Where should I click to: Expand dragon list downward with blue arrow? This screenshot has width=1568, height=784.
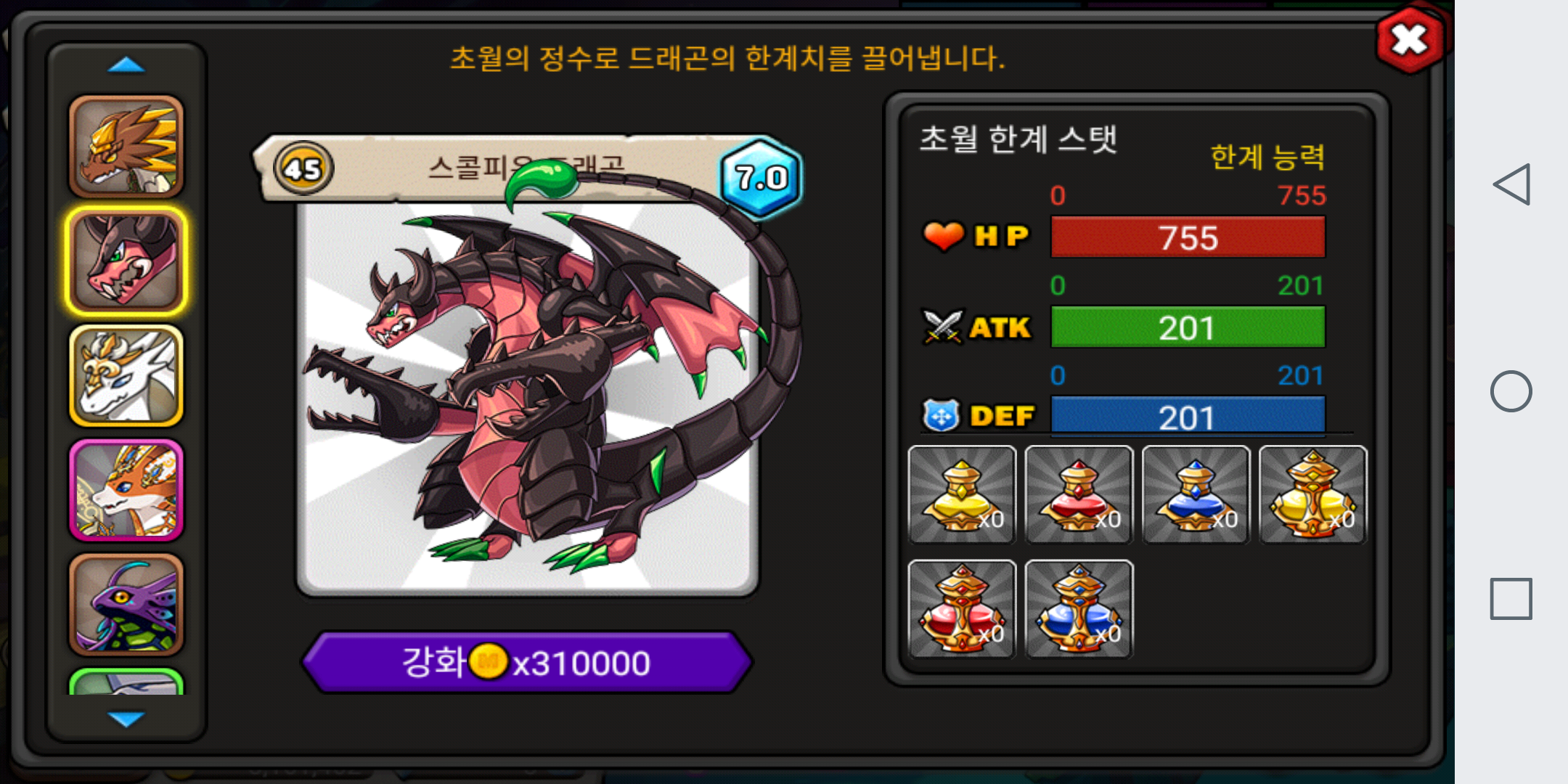tap(126, 719)
